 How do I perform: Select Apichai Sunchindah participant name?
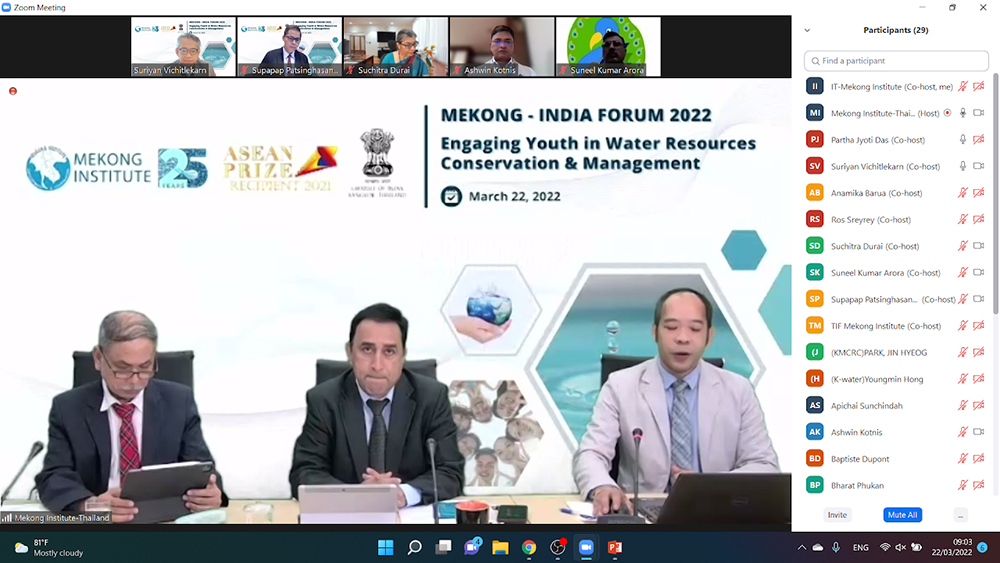tap(866, 406)
